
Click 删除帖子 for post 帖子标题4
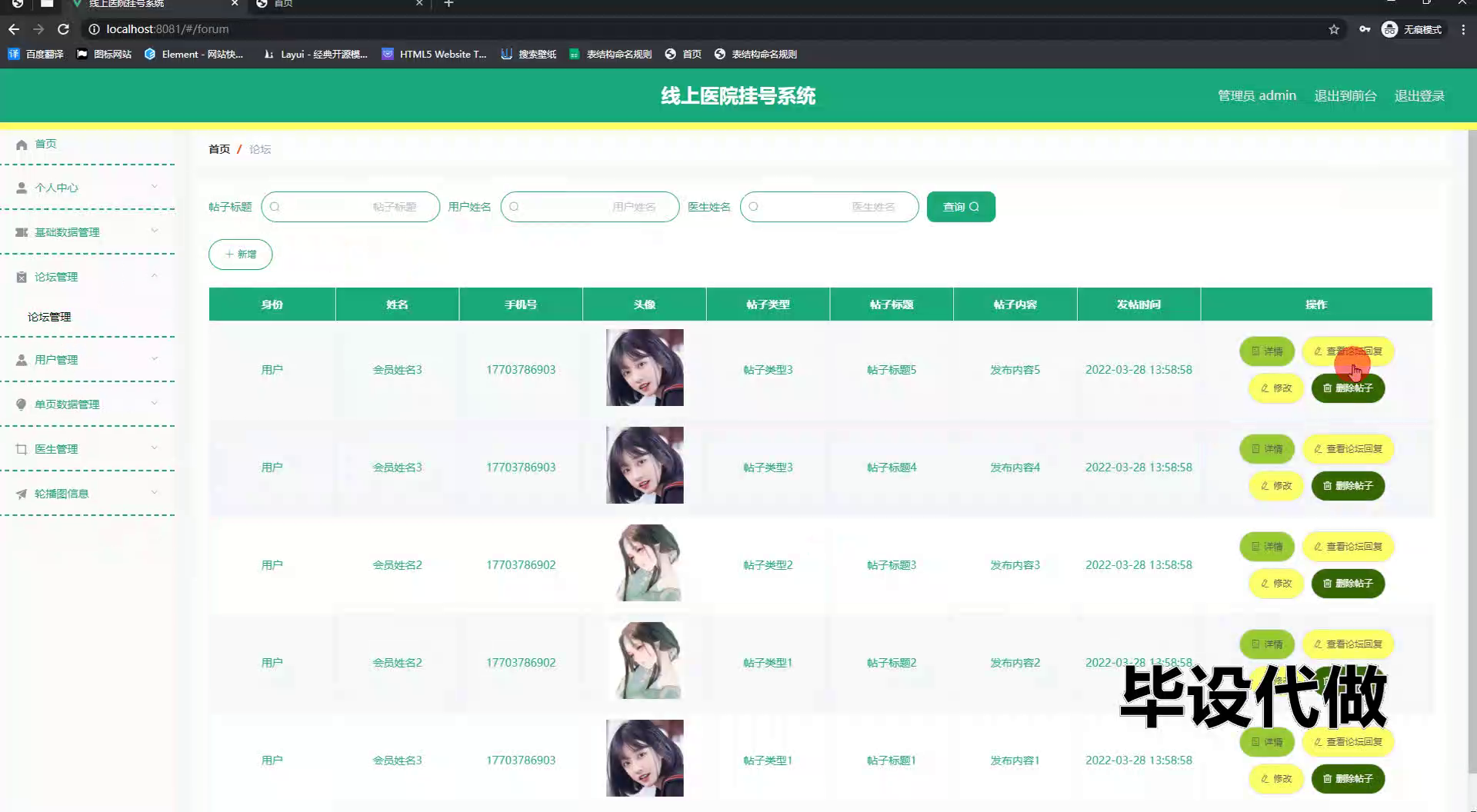1348,486
